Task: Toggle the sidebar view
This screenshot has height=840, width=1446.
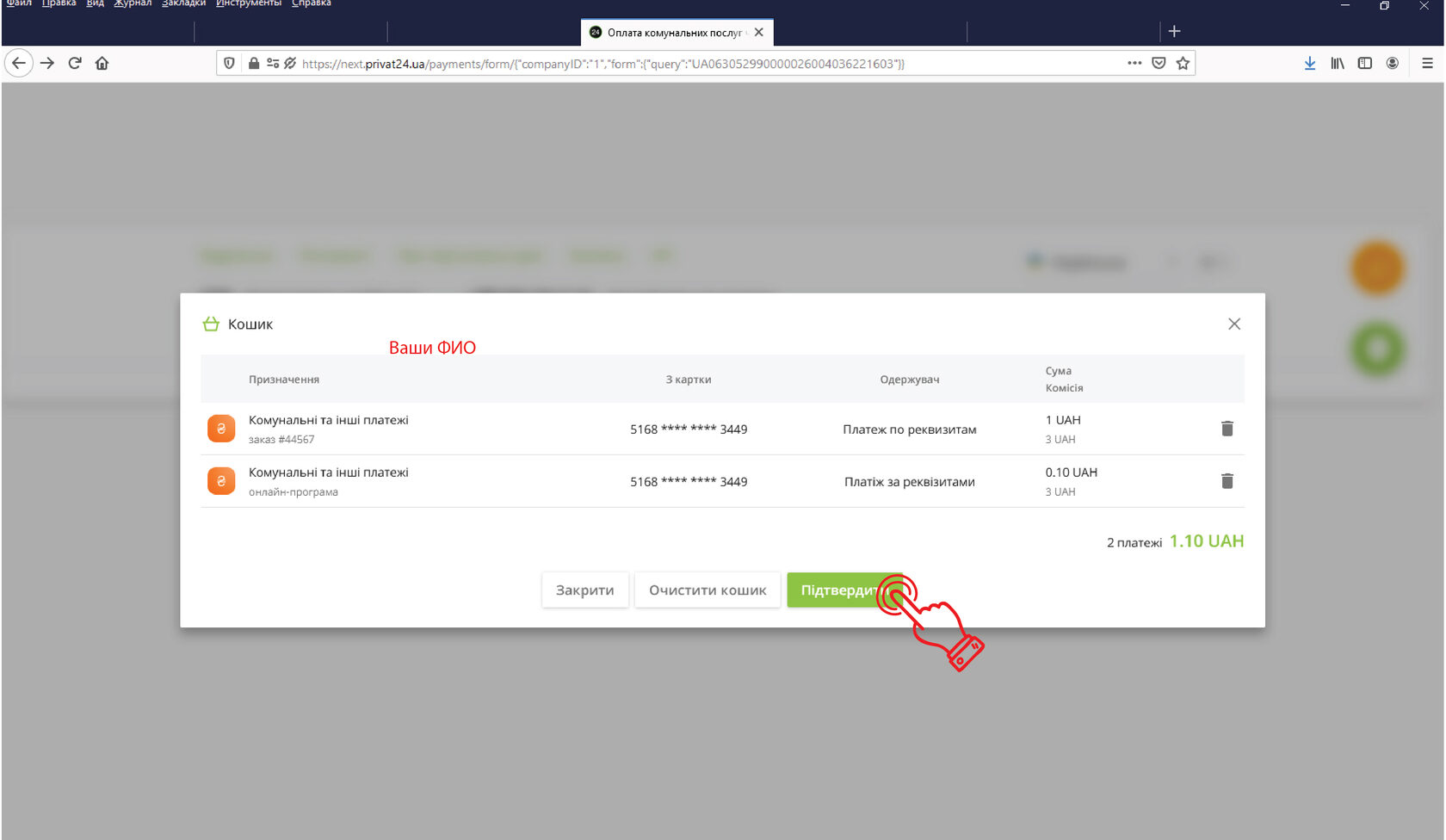Action: [x=1364, y=63]
